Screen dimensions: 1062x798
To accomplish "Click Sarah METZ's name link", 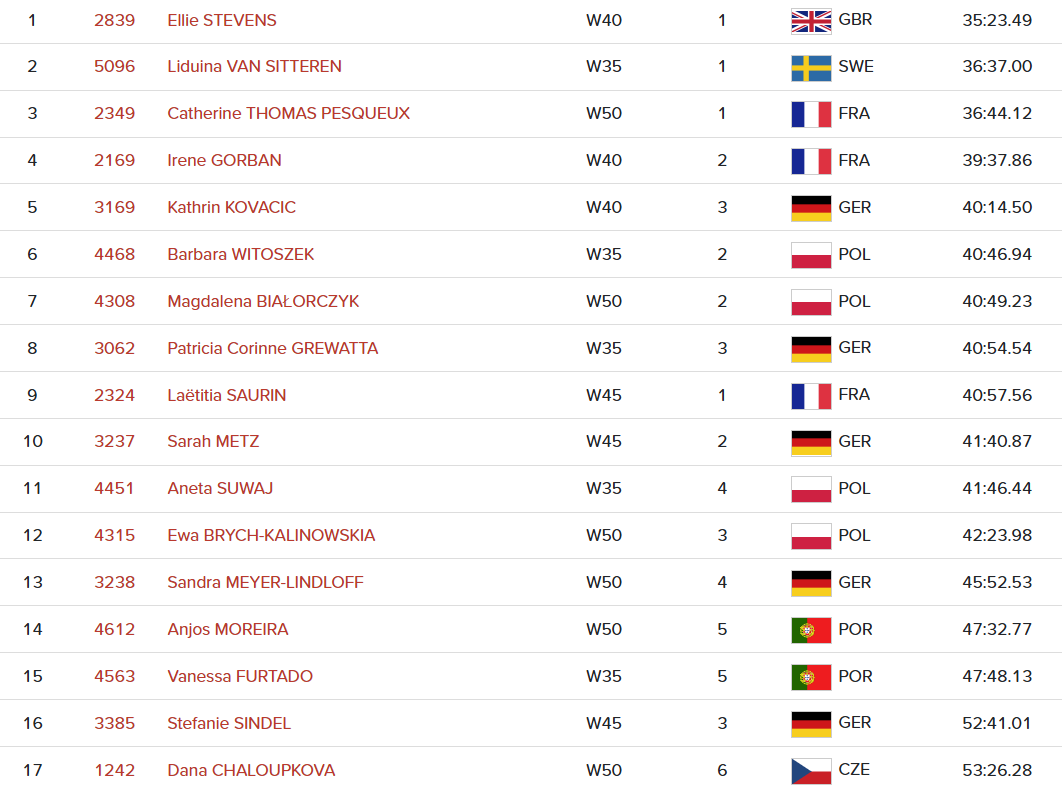I will 213,442.
